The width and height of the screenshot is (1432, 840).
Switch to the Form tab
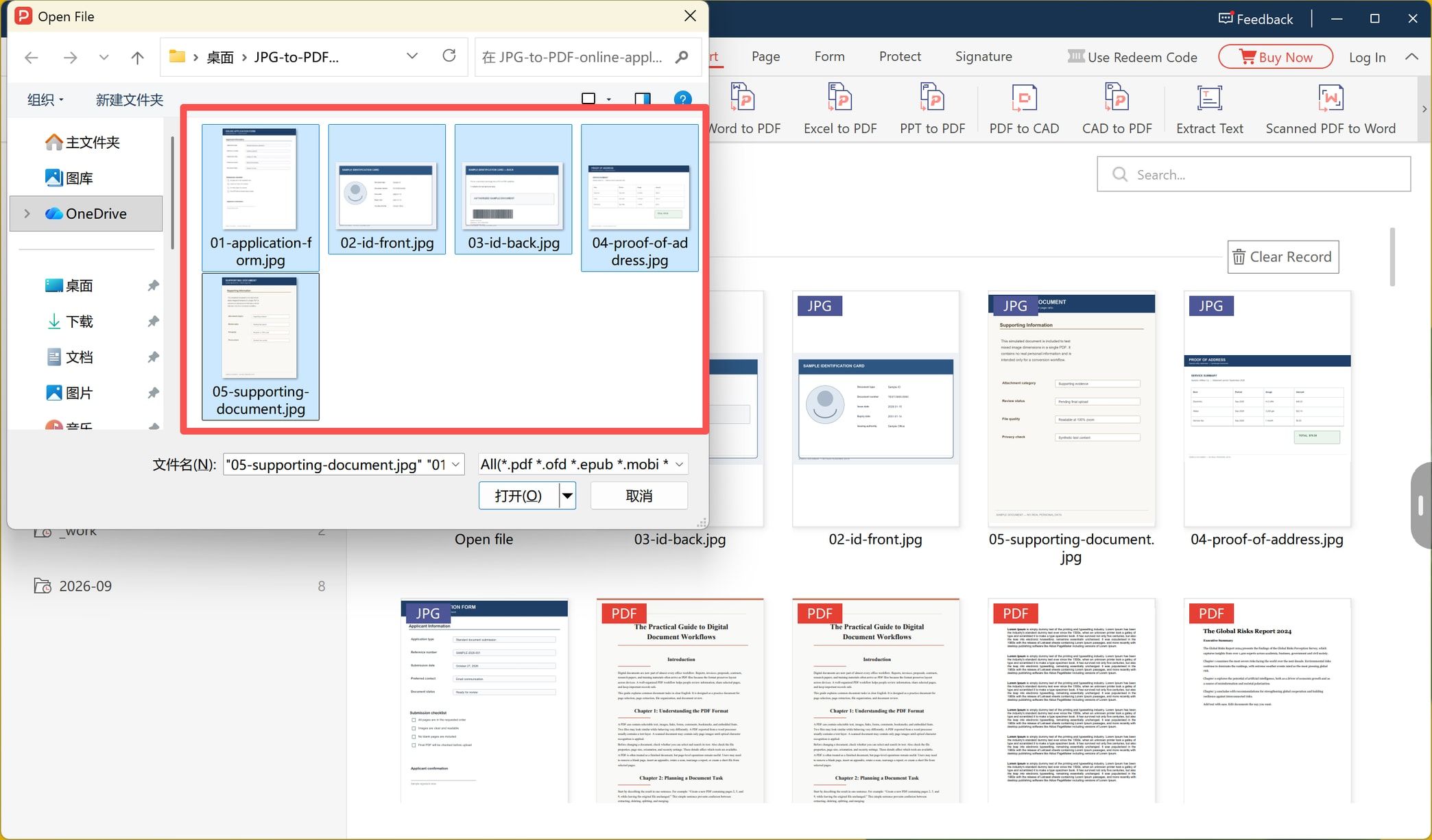coord(829,57)
